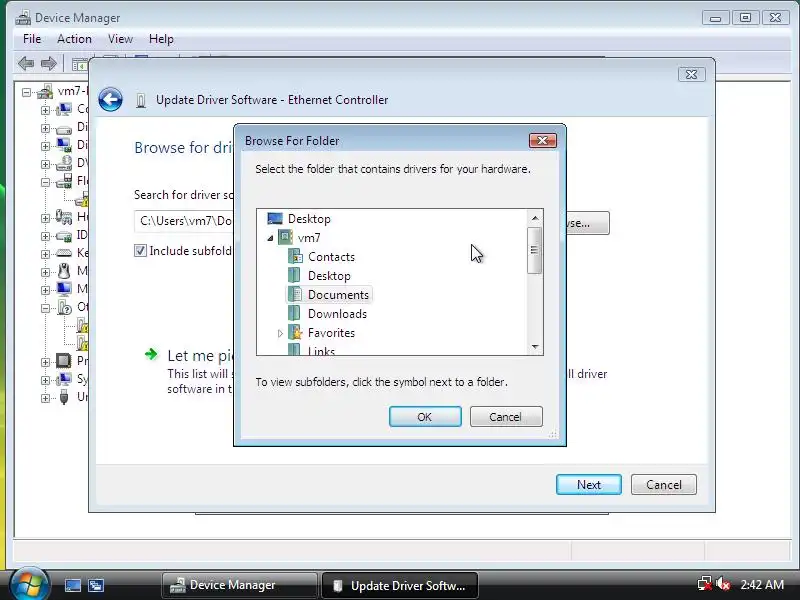Click Cancel in Browse For Folder
The image size is (800, 600).
(x=506, y=416)
